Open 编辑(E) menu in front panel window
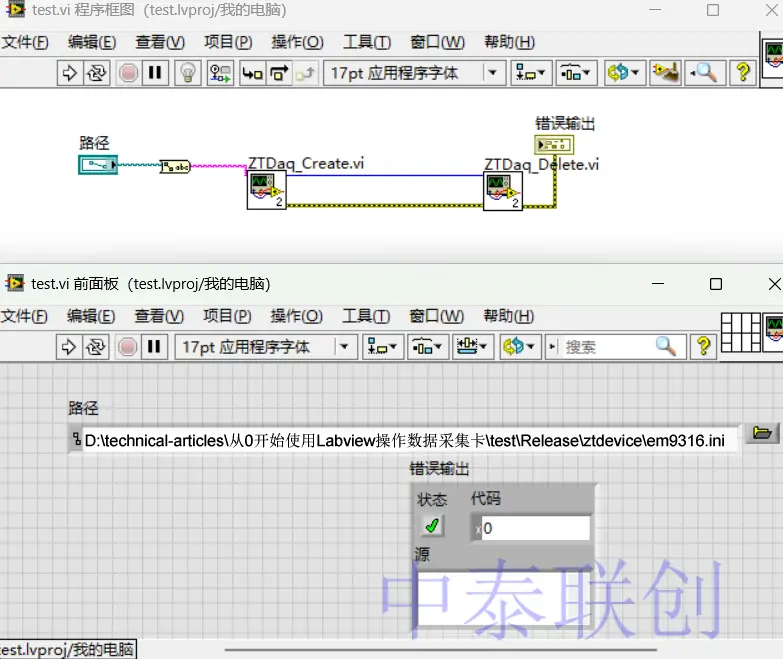This screenshot has height=659, width=783. pyautogui.click(x=91, y=316)
